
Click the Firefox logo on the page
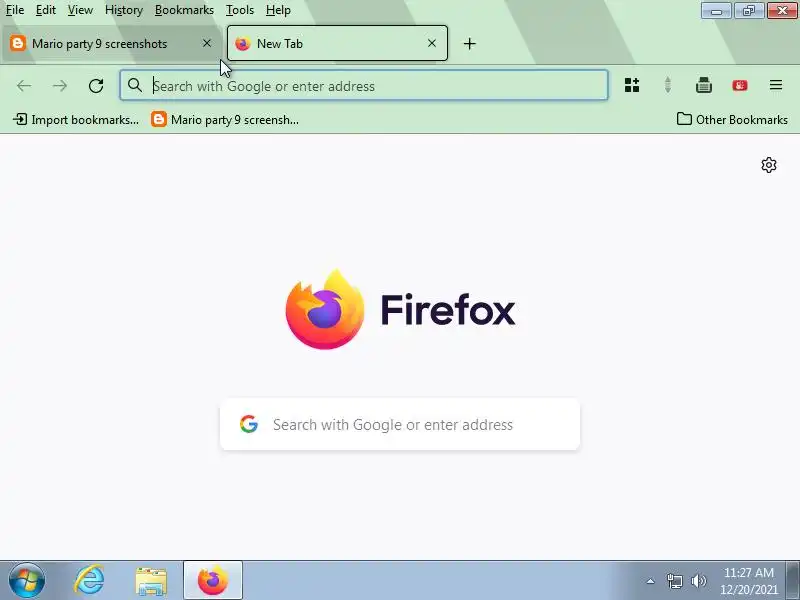[x=400, y=310]
